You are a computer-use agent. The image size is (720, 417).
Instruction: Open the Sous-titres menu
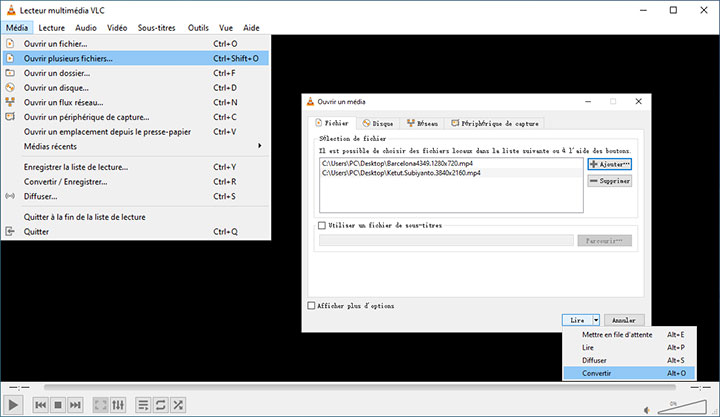(157, 28)
